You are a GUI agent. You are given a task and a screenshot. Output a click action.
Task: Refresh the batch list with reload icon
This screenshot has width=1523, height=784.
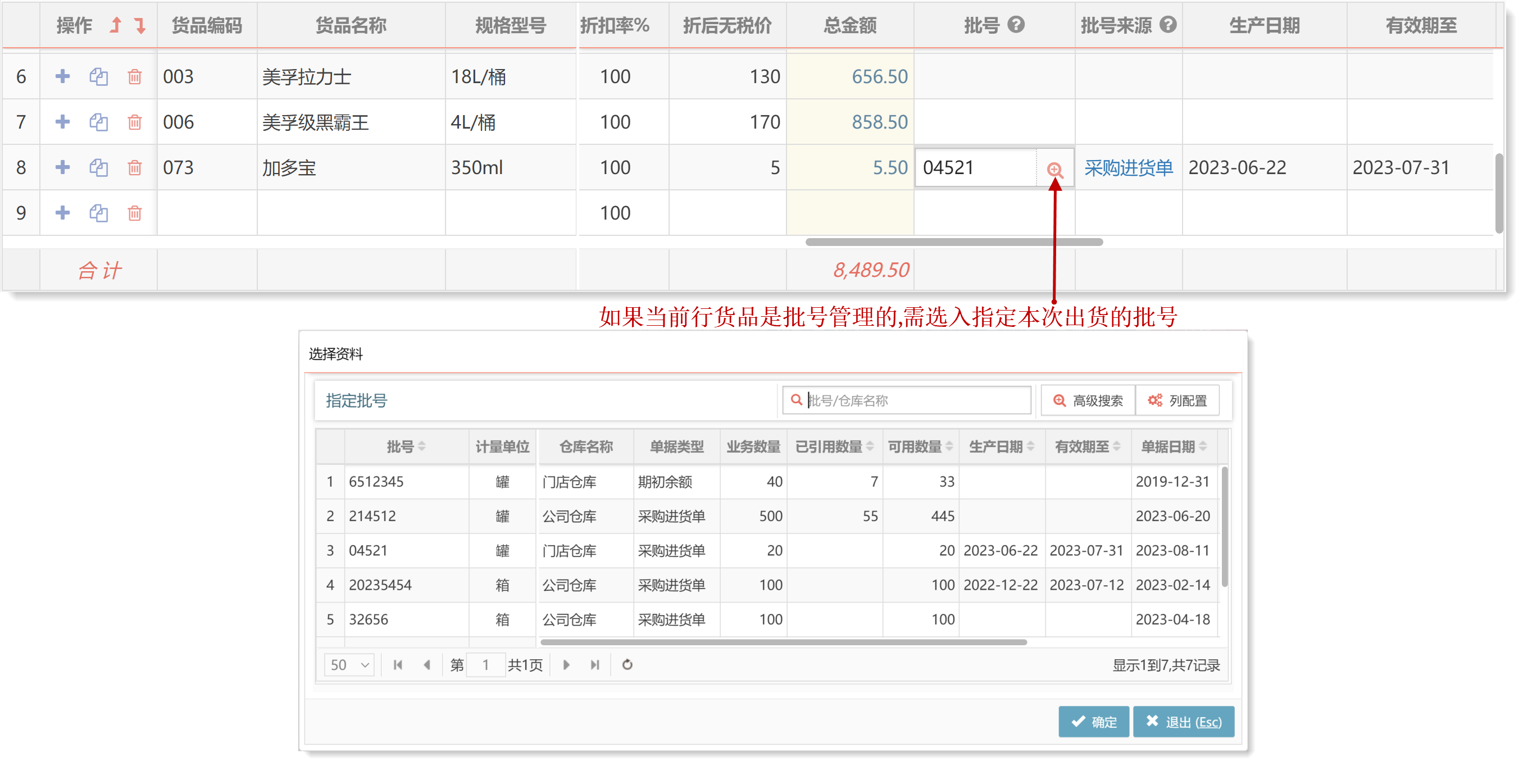pos(628,664)
